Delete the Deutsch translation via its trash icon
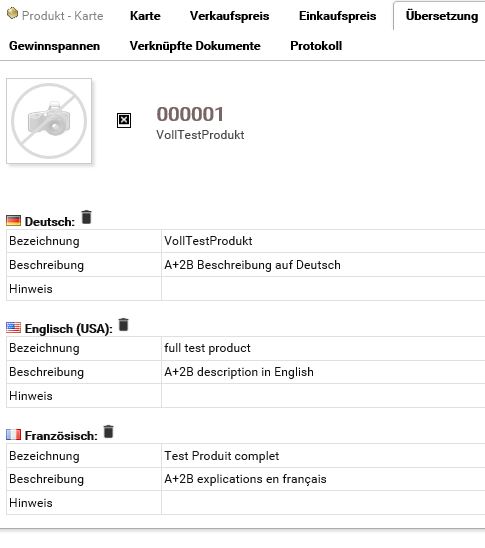485x548 pixels. (x=86, y=217)
